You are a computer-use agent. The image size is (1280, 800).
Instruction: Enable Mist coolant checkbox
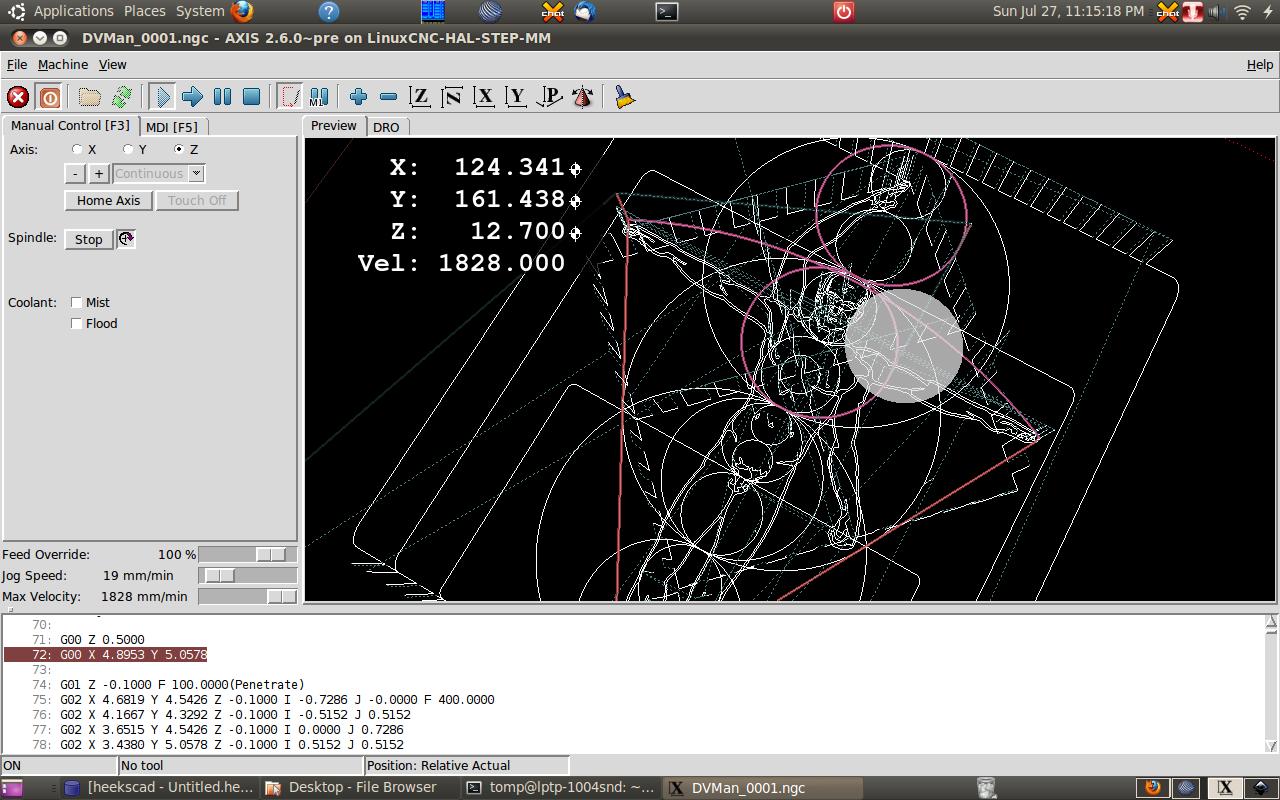click(76, 302)
